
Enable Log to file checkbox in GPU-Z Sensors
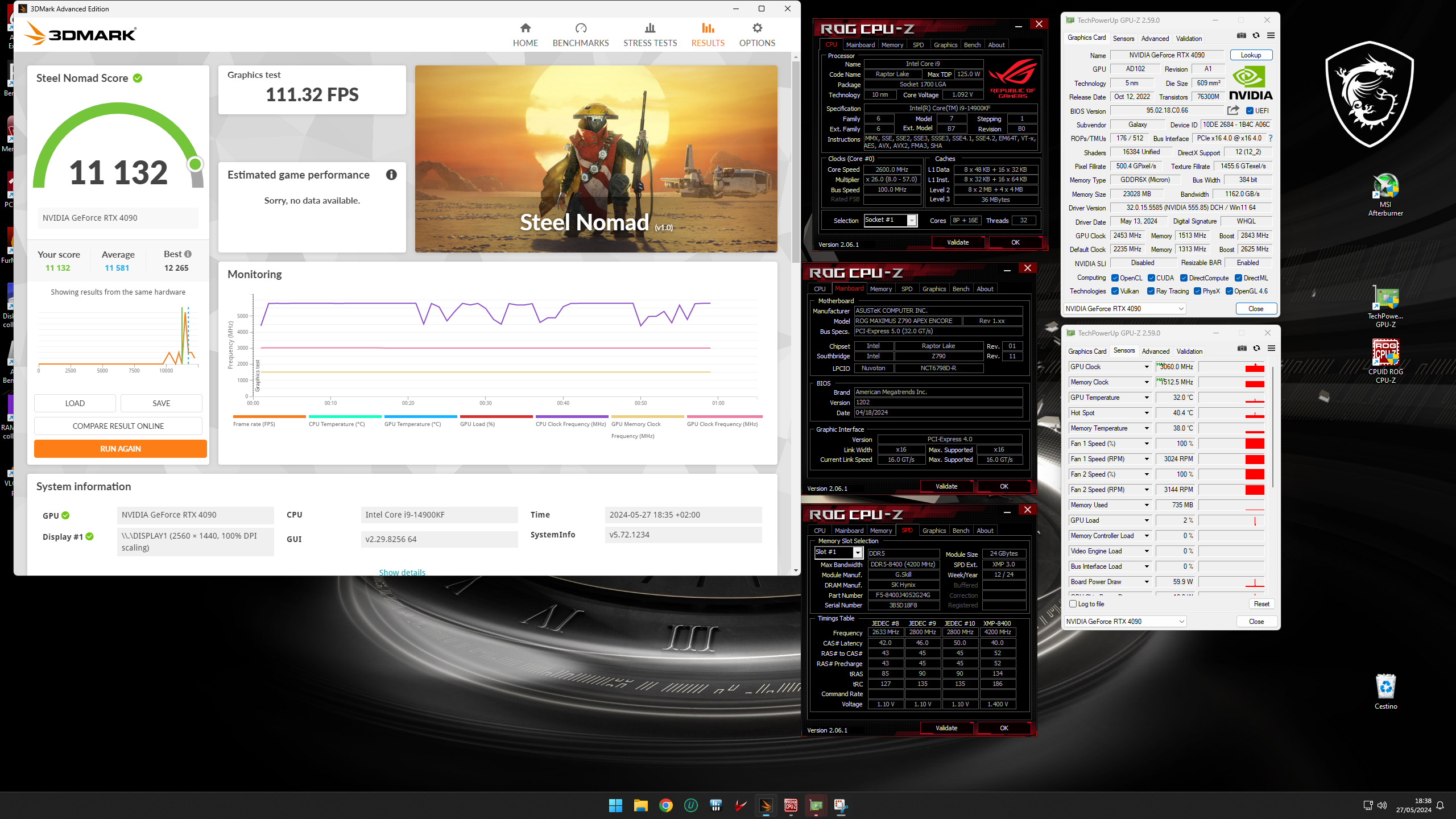[x=1073, y=604]
